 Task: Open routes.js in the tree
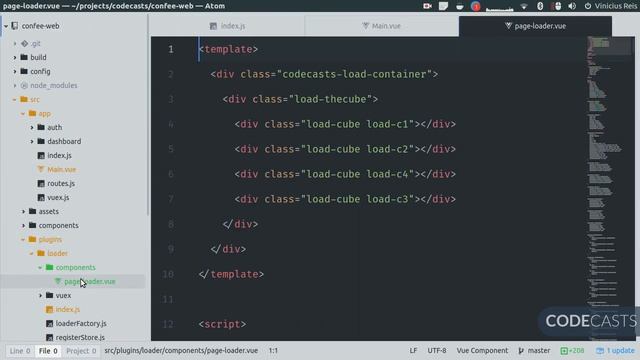click(x=61, y=183)
